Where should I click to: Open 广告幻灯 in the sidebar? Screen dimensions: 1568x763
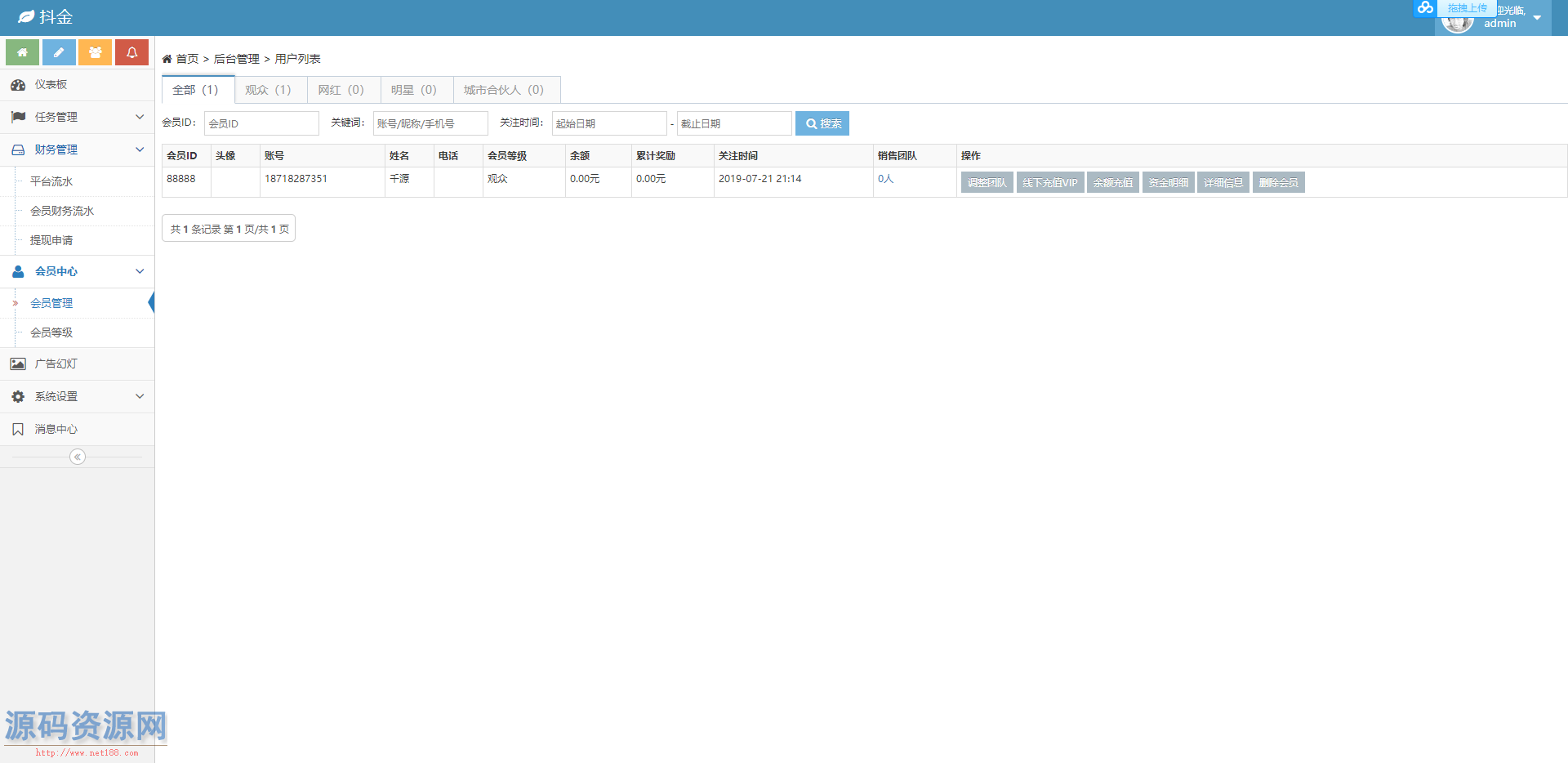tap(56, 364)
